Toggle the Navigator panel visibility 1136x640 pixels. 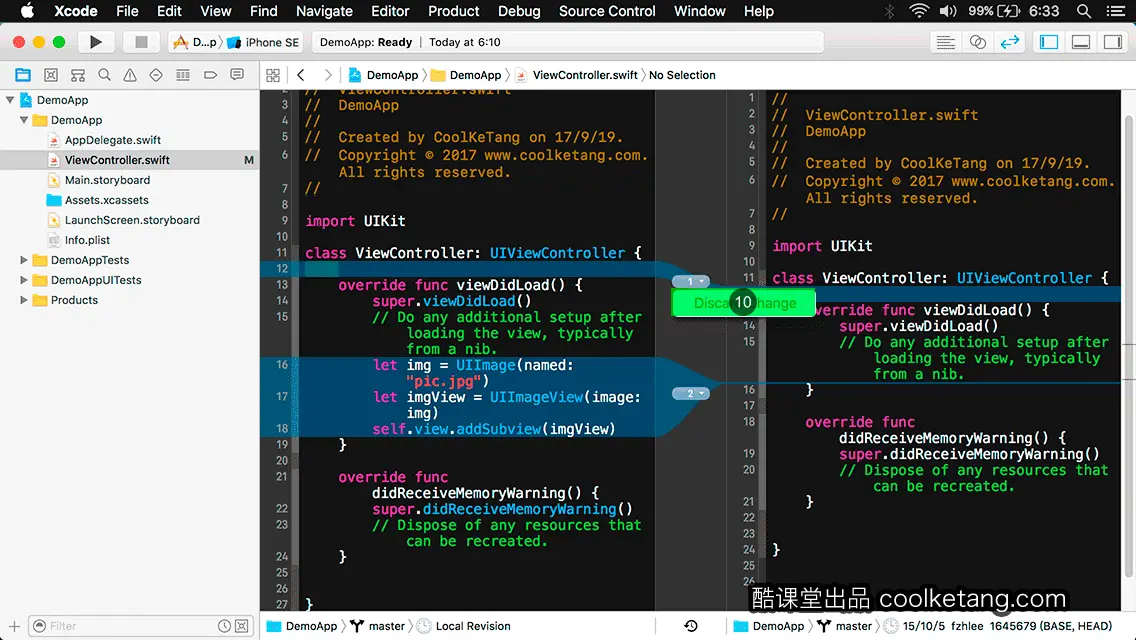(x=1048, y=42)
